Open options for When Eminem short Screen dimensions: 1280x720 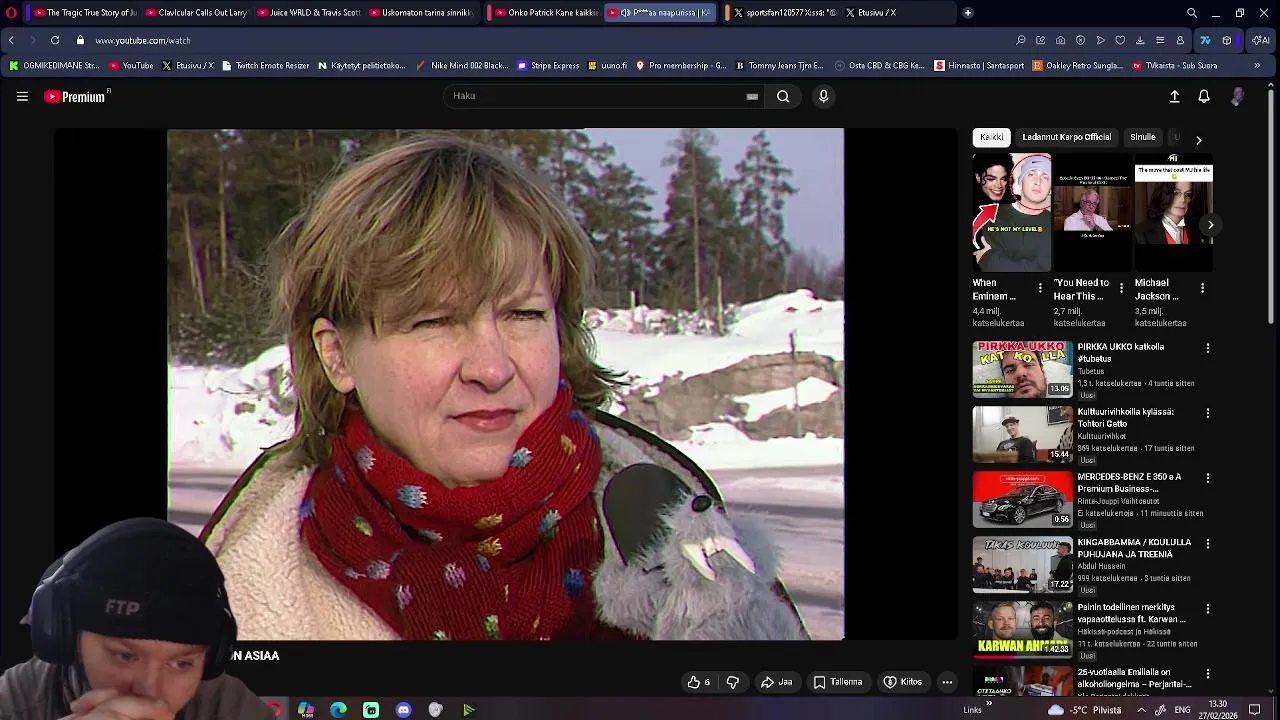point(1040,288)
